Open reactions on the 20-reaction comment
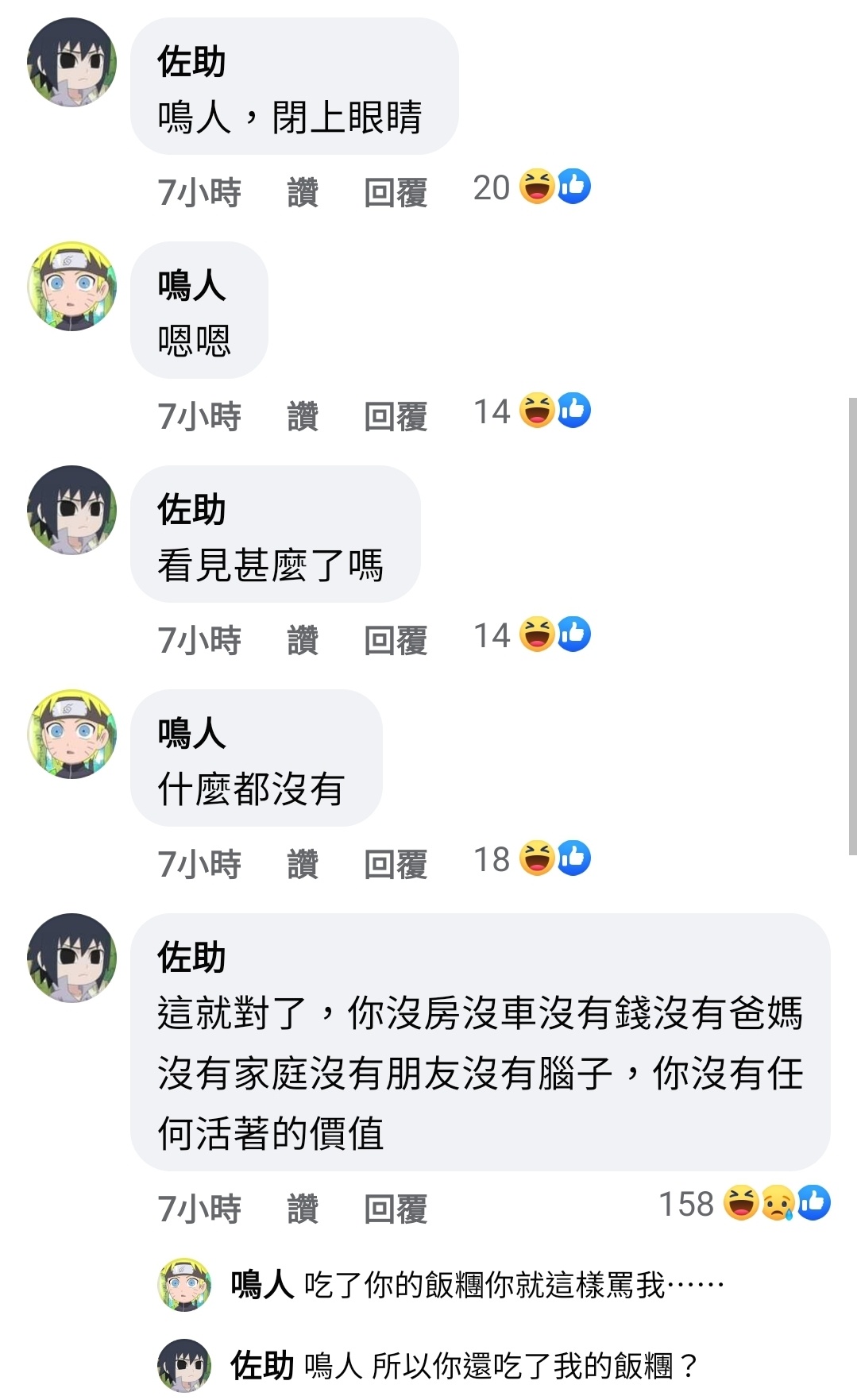 531,187
